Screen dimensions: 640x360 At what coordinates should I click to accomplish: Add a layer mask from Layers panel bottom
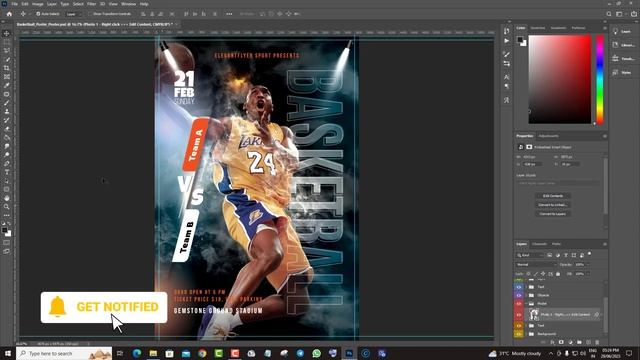[x=561, y=342]
